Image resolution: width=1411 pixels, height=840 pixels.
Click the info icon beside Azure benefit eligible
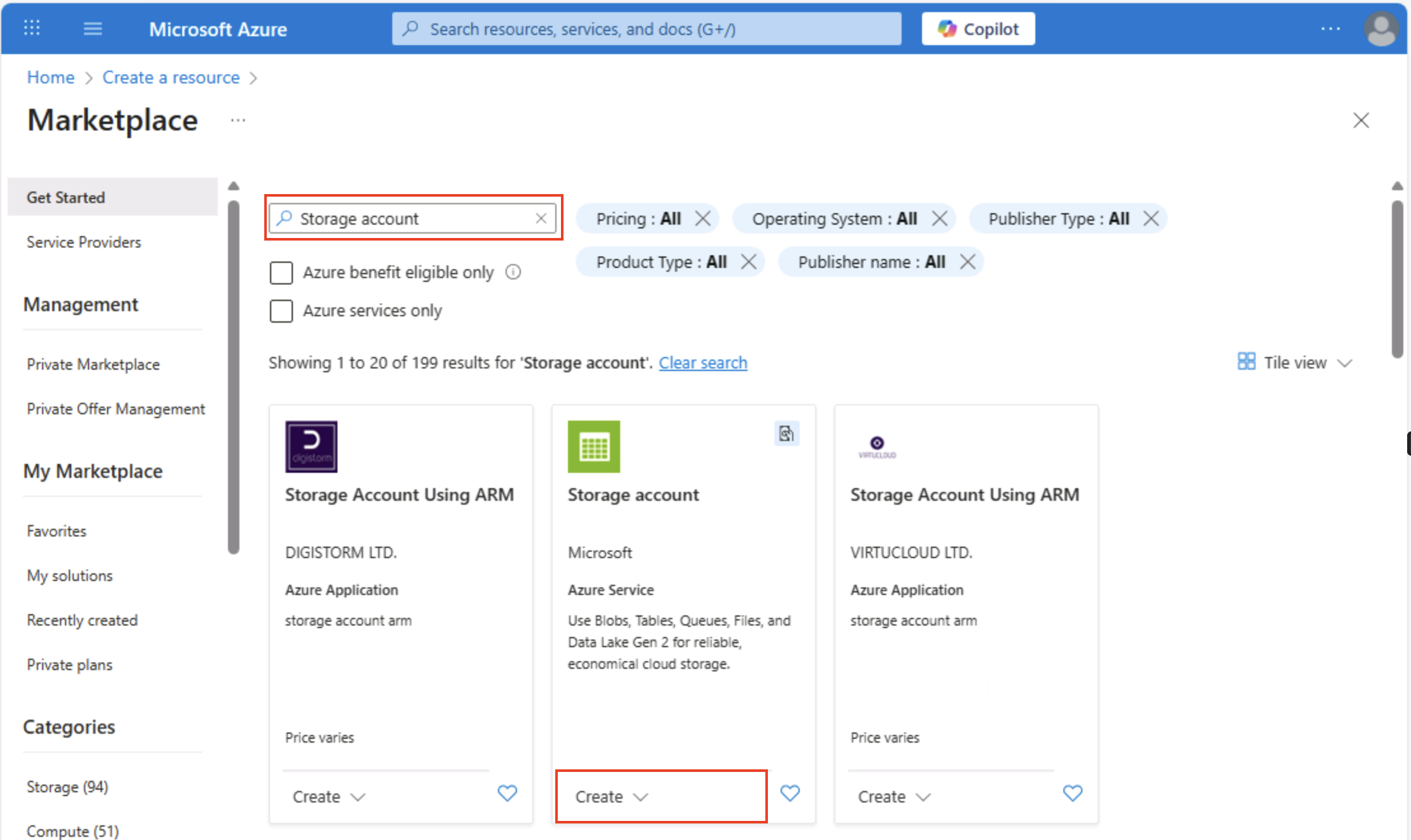[513, 272]
